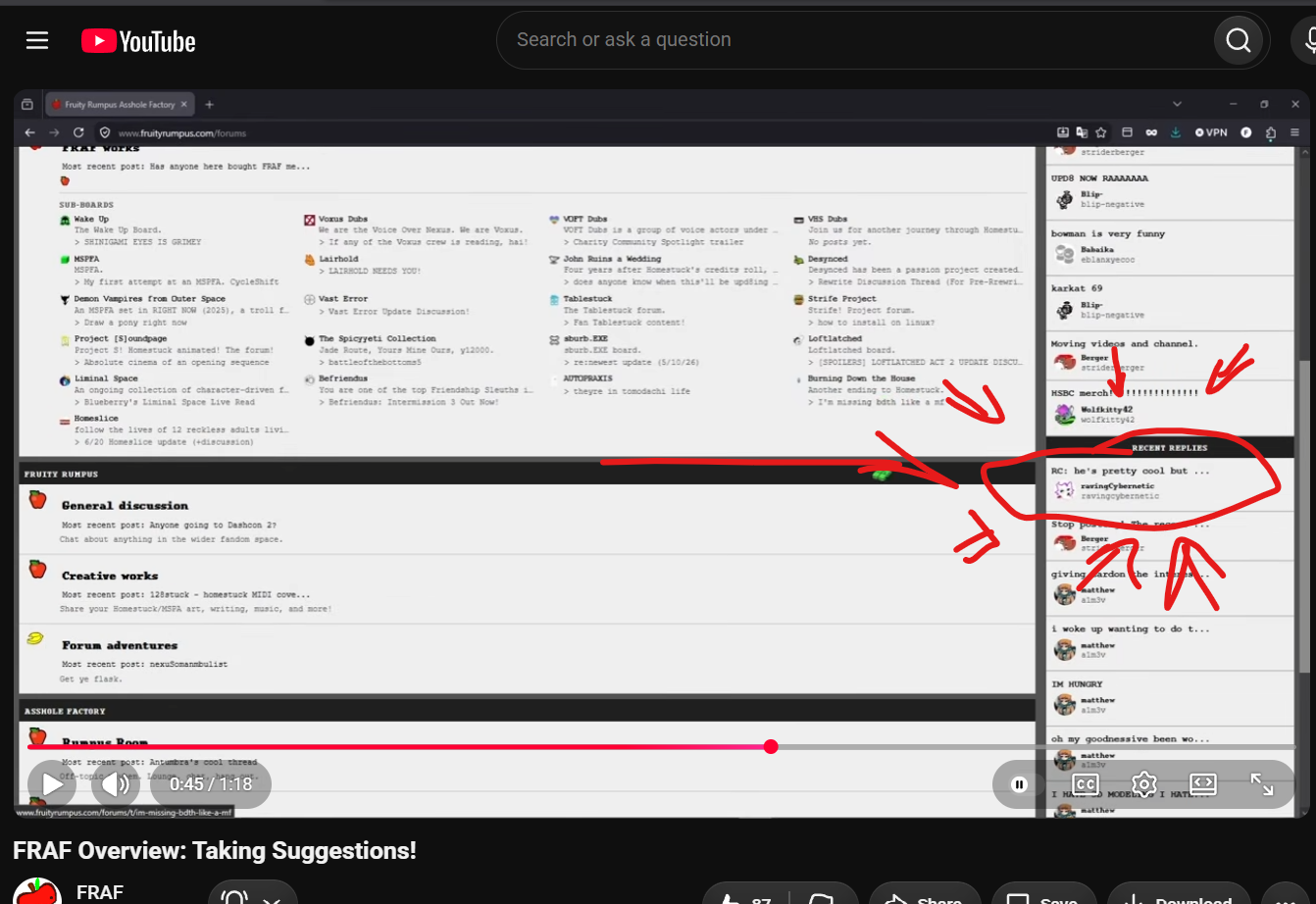Open the FRAF channel name link
This screenshot has width=1316, height=904.
[x=100, y=892]
